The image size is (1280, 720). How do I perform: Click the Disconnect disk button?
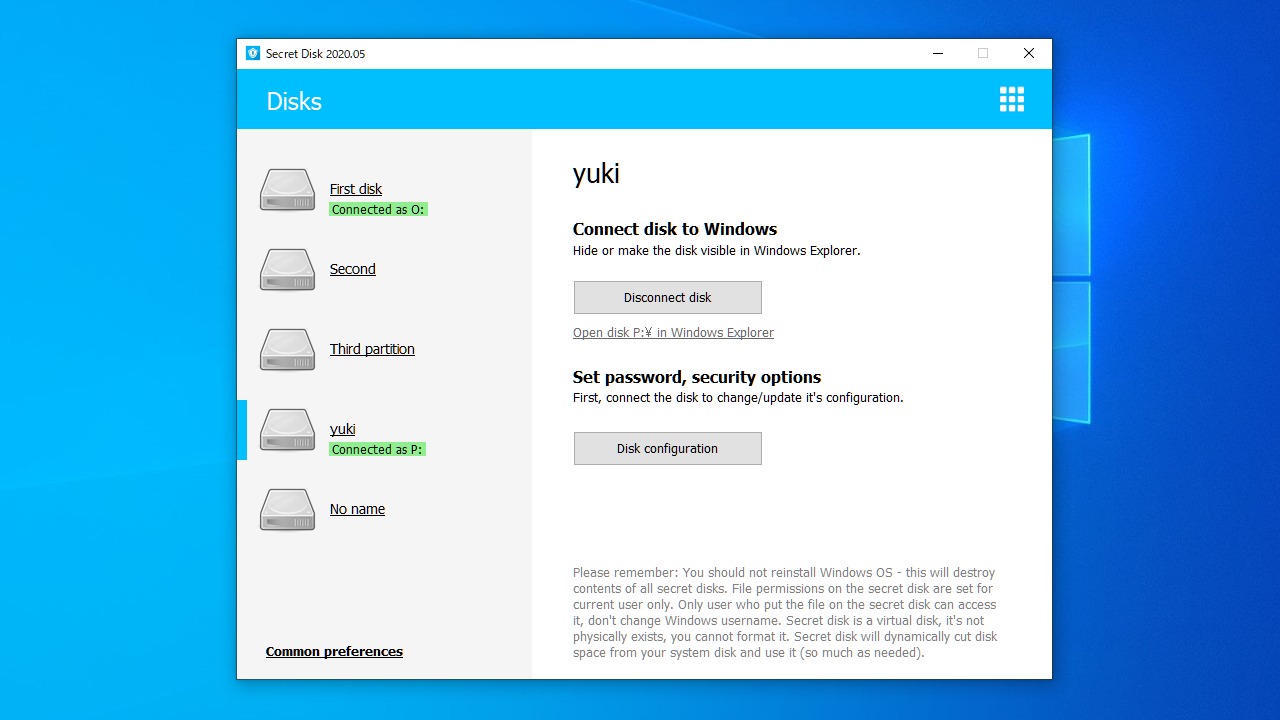668,297
